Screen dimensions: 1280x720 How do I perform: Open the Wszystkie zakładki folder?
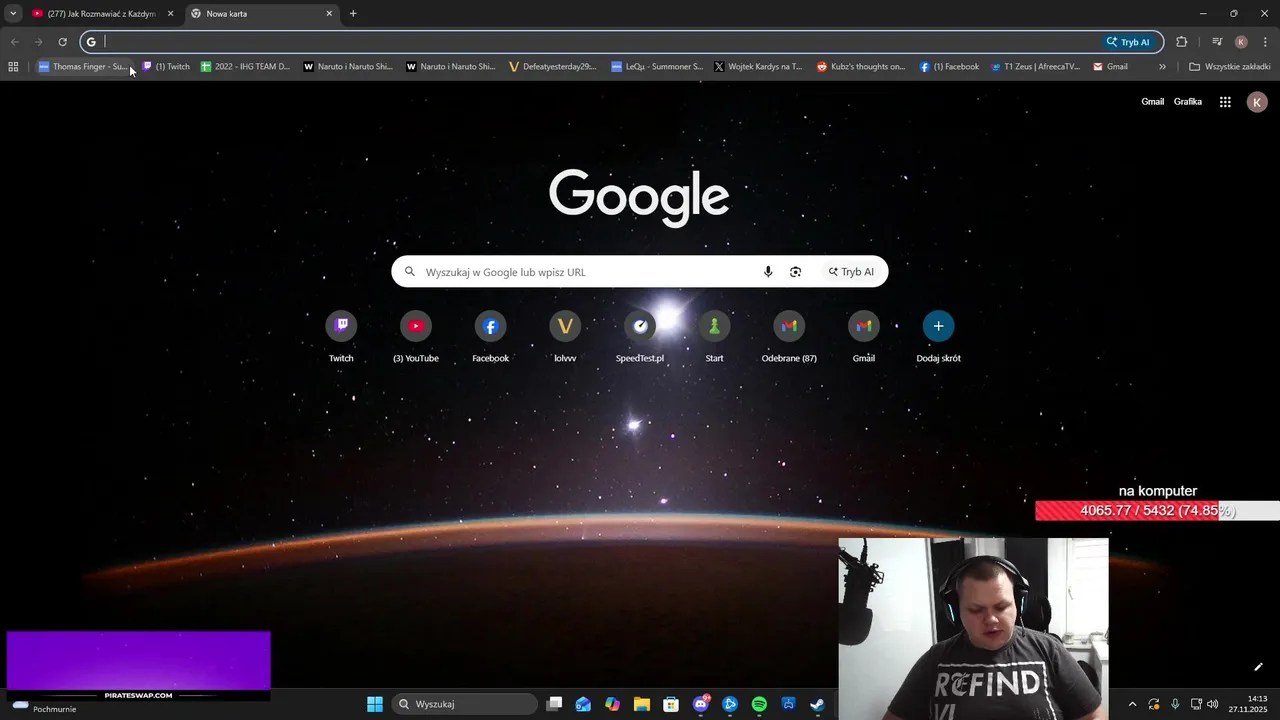point(1230,67)
